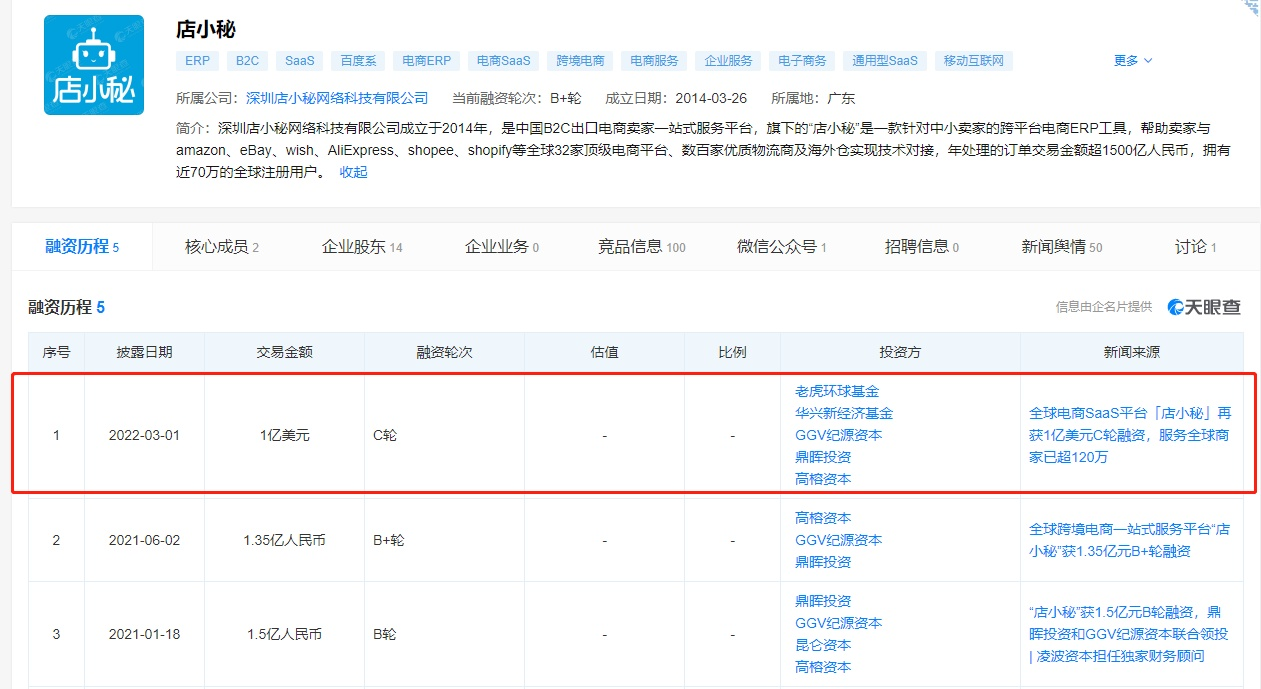The height and width of the screenshot is (689, 1261).
Task: Open 鼎晖投资 in the B+轮 row
Action: coord(823,562)
